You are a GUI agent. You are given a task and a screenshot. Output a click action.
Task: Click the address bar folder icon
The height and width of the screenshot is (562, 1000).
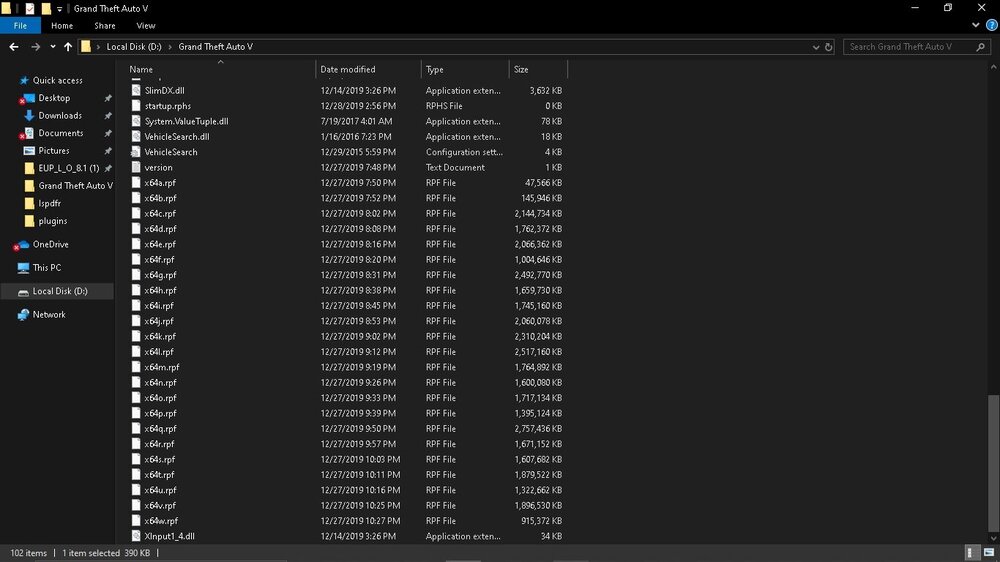coord(85,47)
